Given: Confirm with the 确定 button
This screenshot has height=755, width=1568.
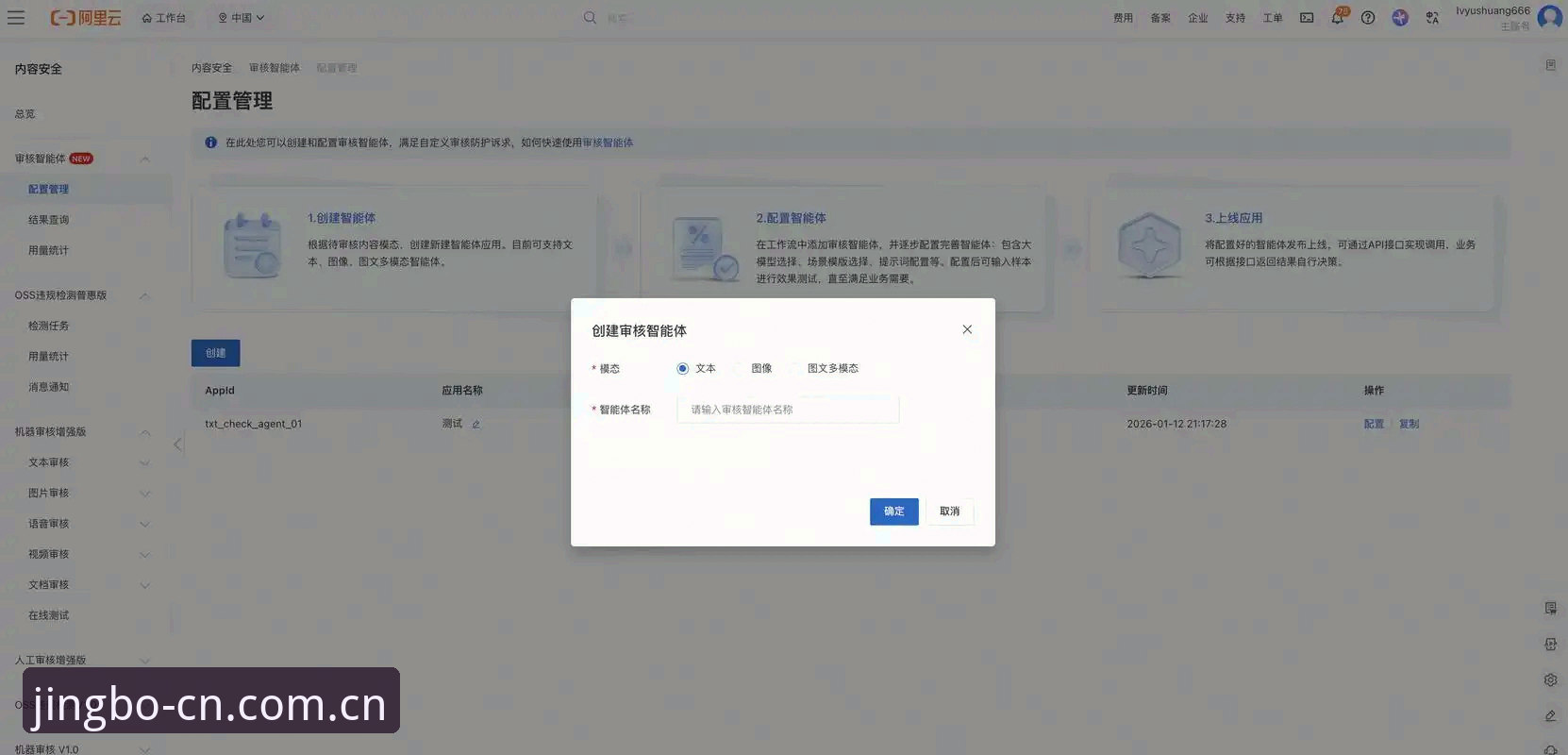Looking at the screenshot, I should [894, 511].
